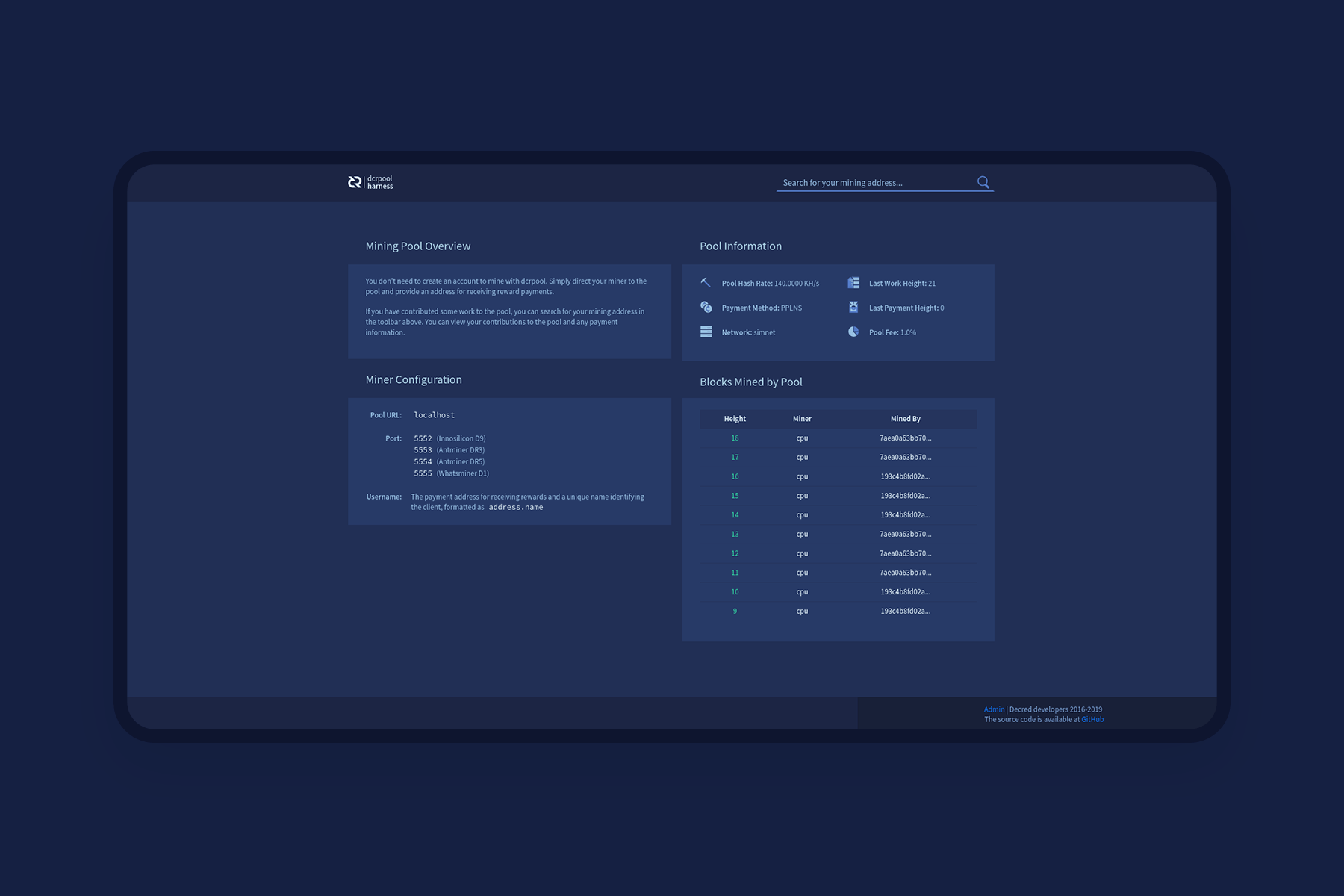Click port 5555 Whatsminer D1
This screenshot has width=1344, height=896.
coord(452,473)
